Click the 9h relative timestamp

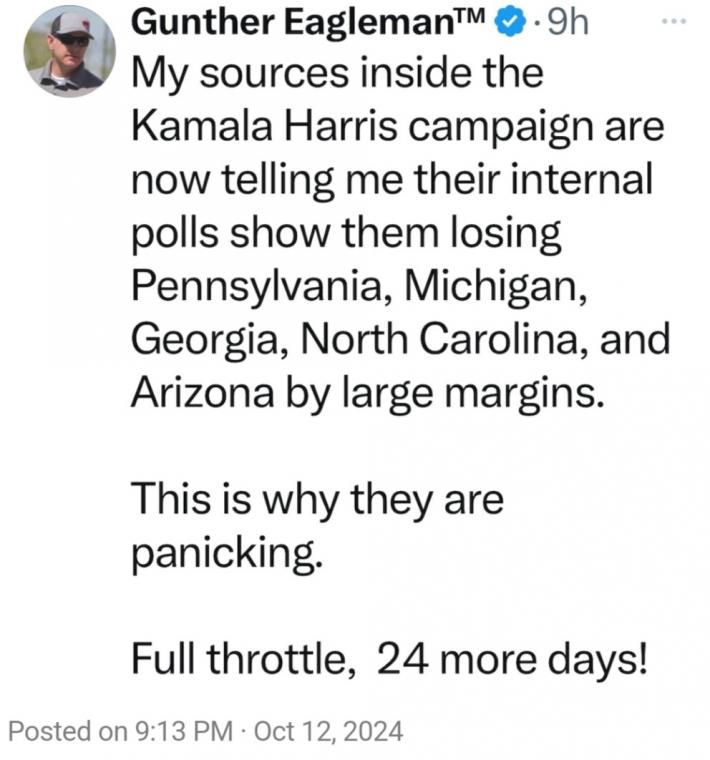[567, 22]
